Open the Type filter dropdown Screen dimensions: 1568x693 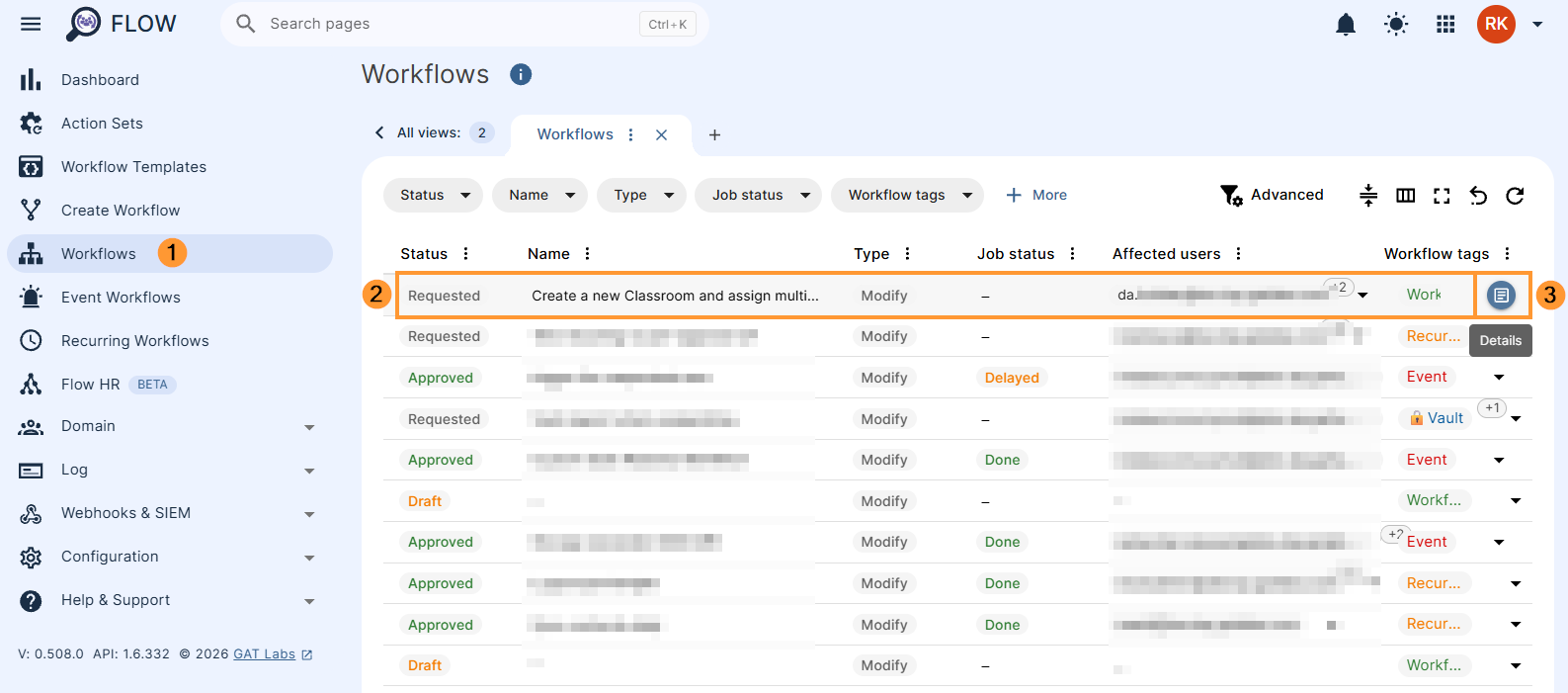pos(641,195)
